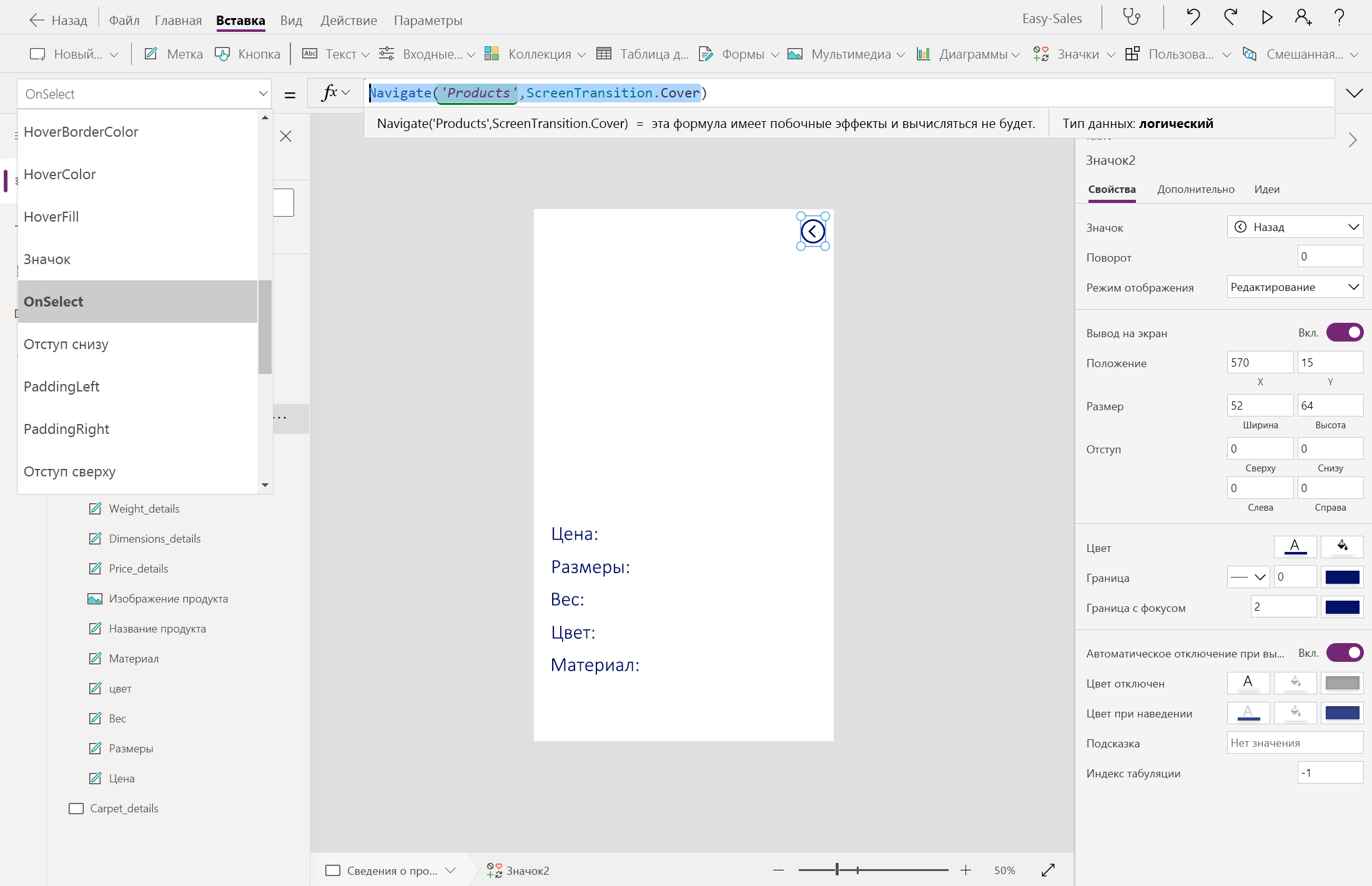Image resolution: width=1372 pixels, height=886 pixels.
Task: Toggle the 'Автоматическое отключение' switch
Action: (1345, 653)
